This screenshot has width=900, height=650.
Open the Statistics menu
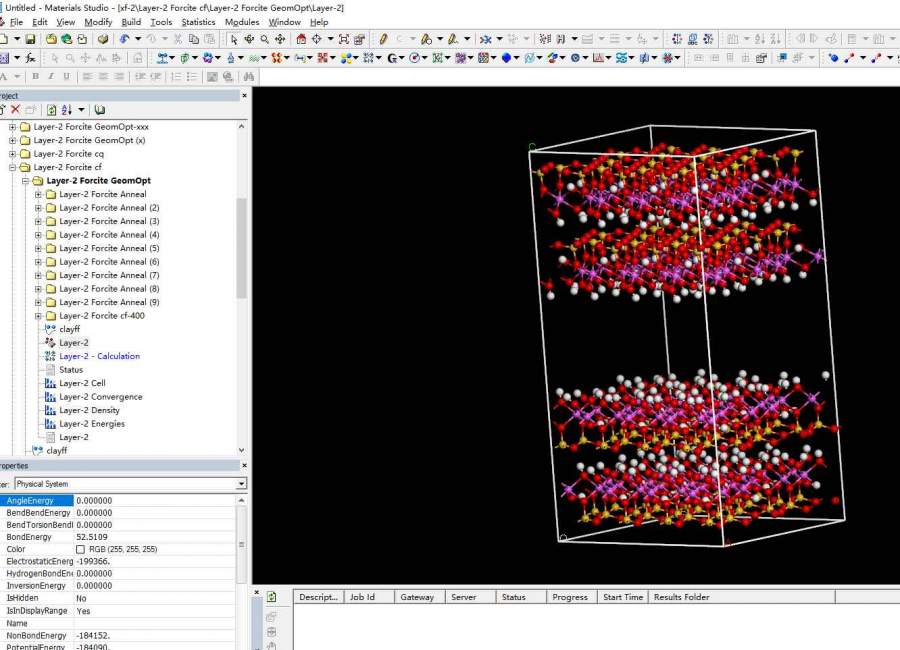pyautogui.click(x=198, y=22)
